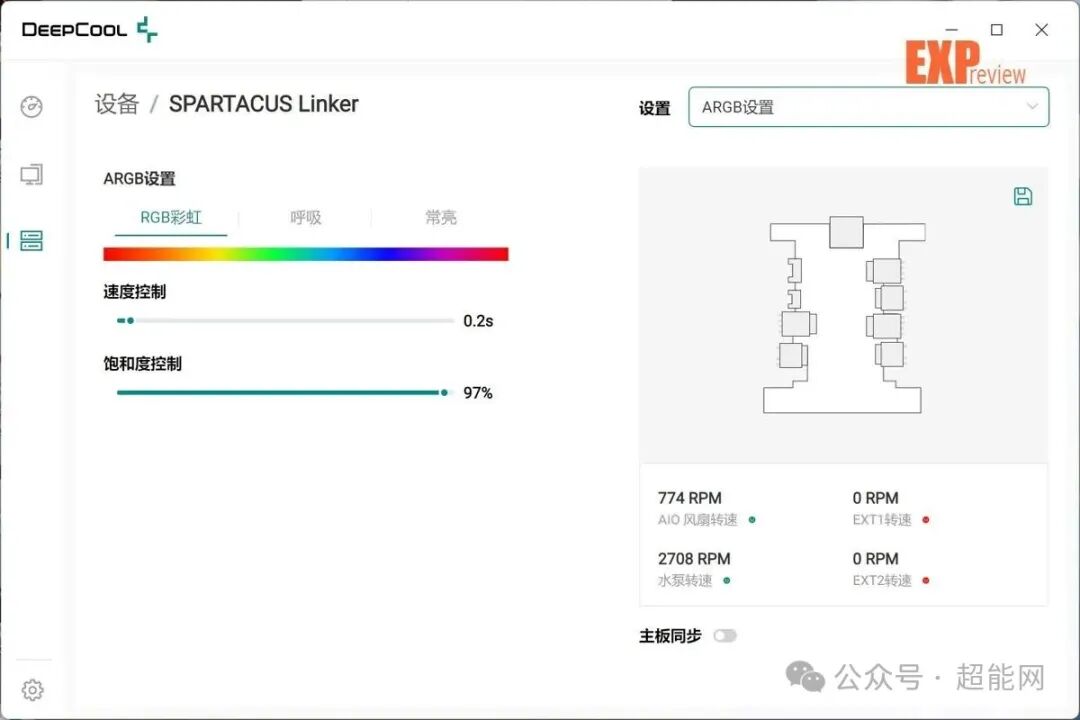Click the green status dot next to AIO 风扇转速
This screenshot has height=720, width=1080.
click(x=751, y=520)
